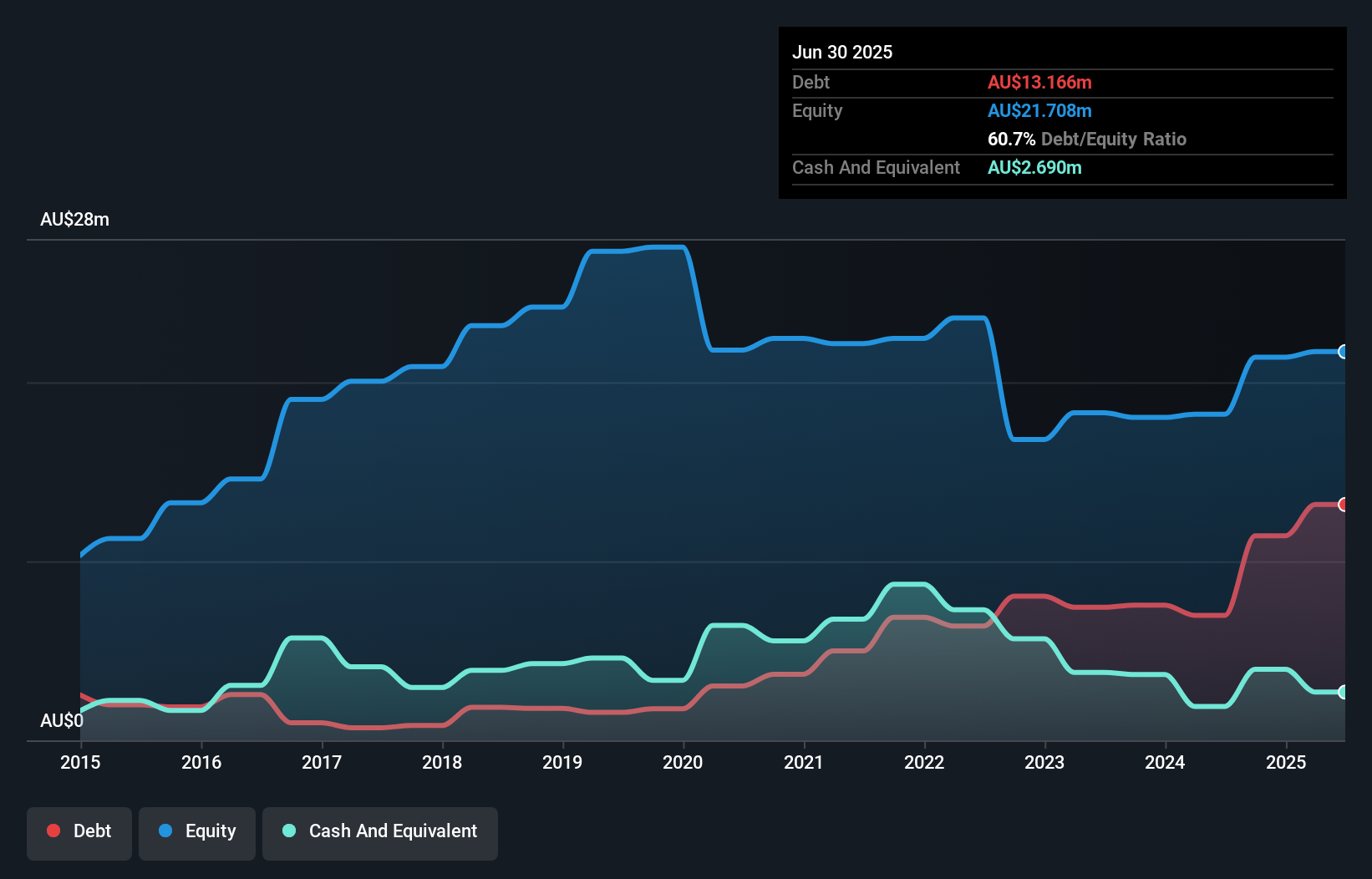Viewport: 1372px width, 879px height.
Task: Open details for the Debt/Equity Ratio row
Action: tap(1086, 139)
